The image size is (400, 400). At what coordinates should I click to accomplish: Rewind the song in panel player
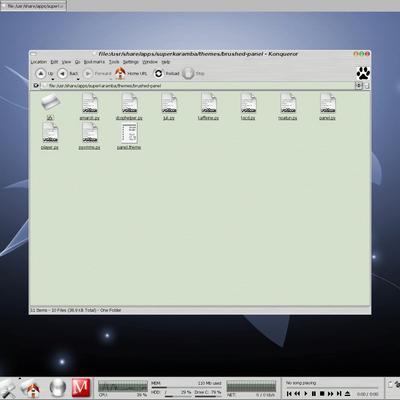(297, 394)
